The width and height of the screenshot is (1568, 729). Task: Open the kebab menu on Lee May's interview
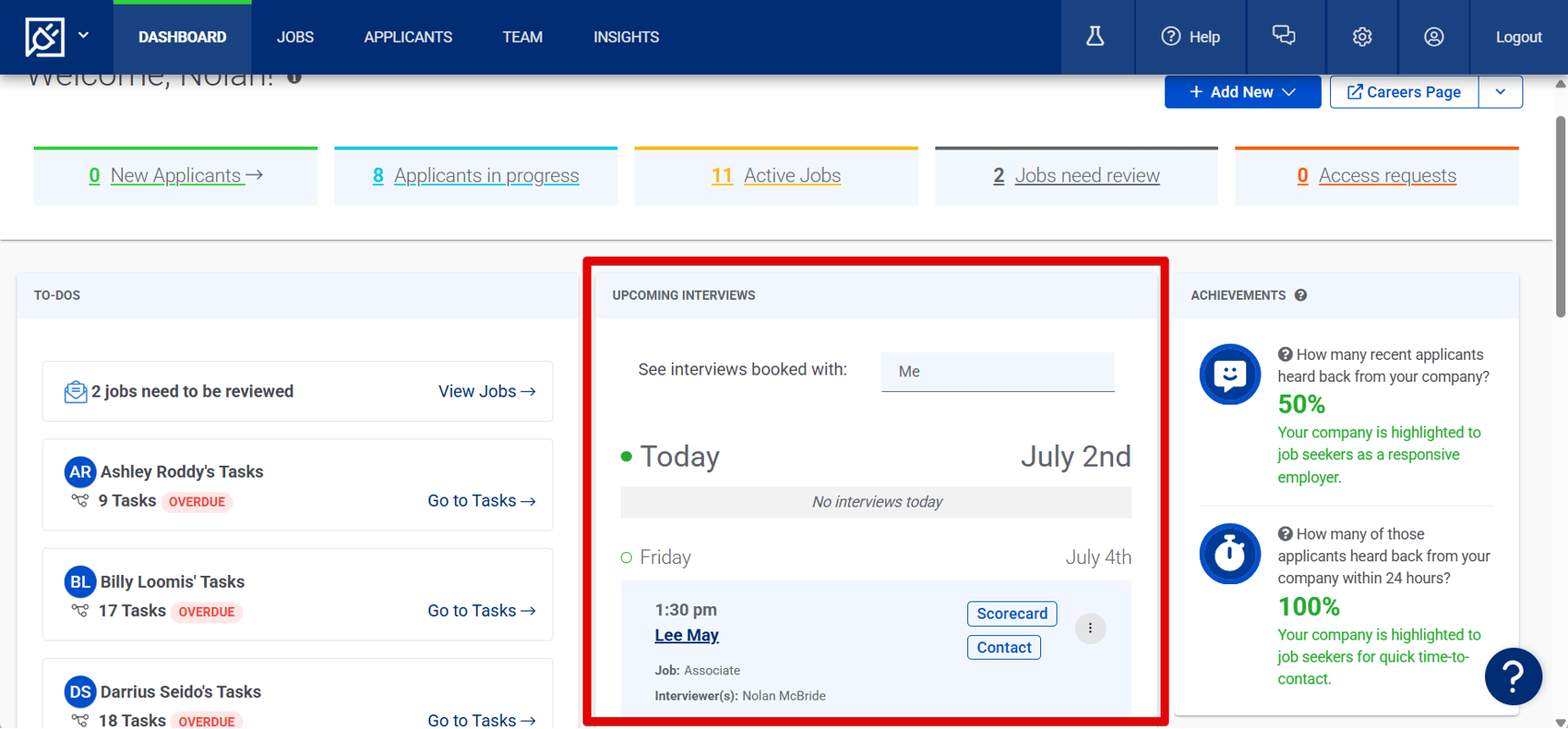coord(1090,628)
